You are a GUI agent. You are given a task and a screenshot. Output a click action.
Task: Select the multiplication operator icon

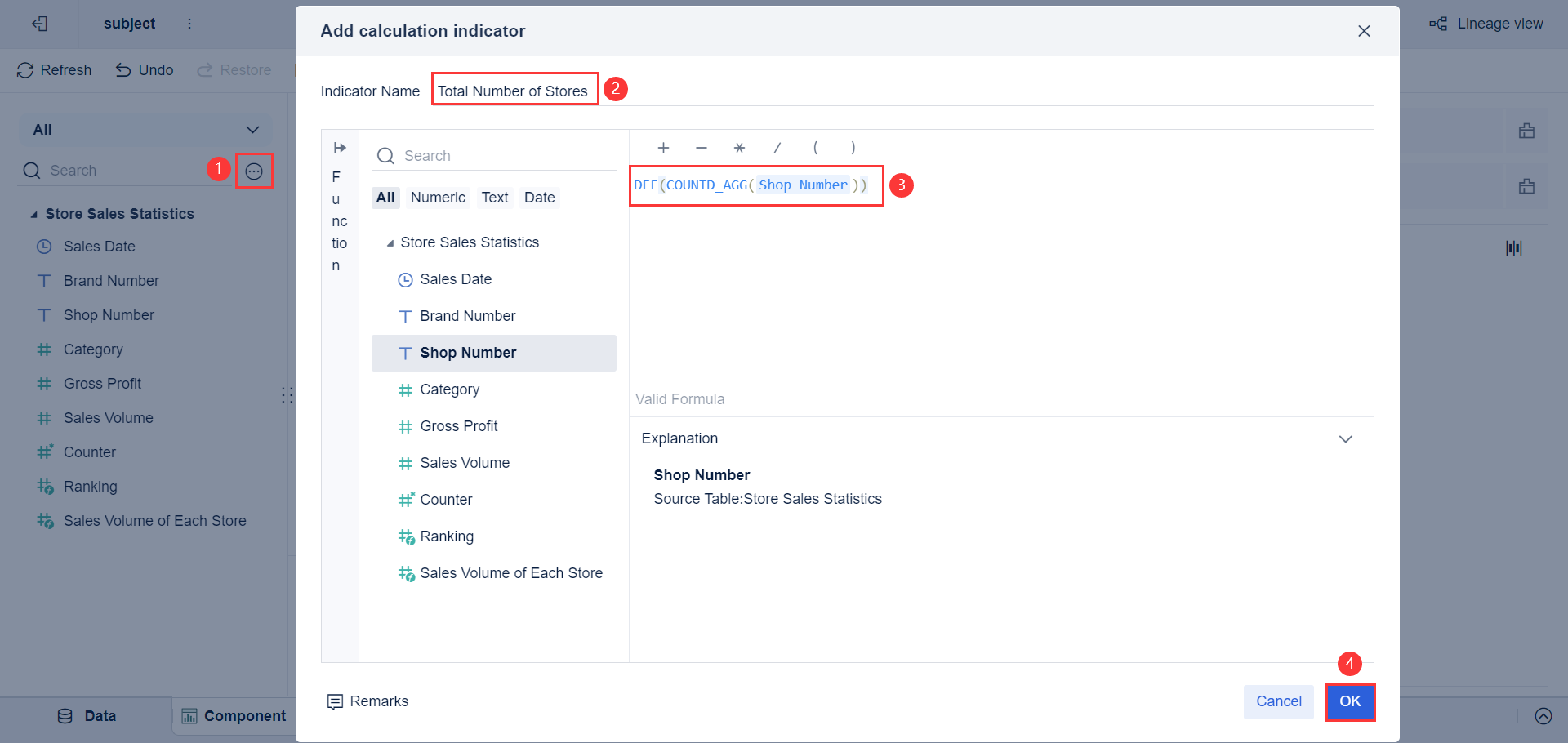tap(739, 148)
